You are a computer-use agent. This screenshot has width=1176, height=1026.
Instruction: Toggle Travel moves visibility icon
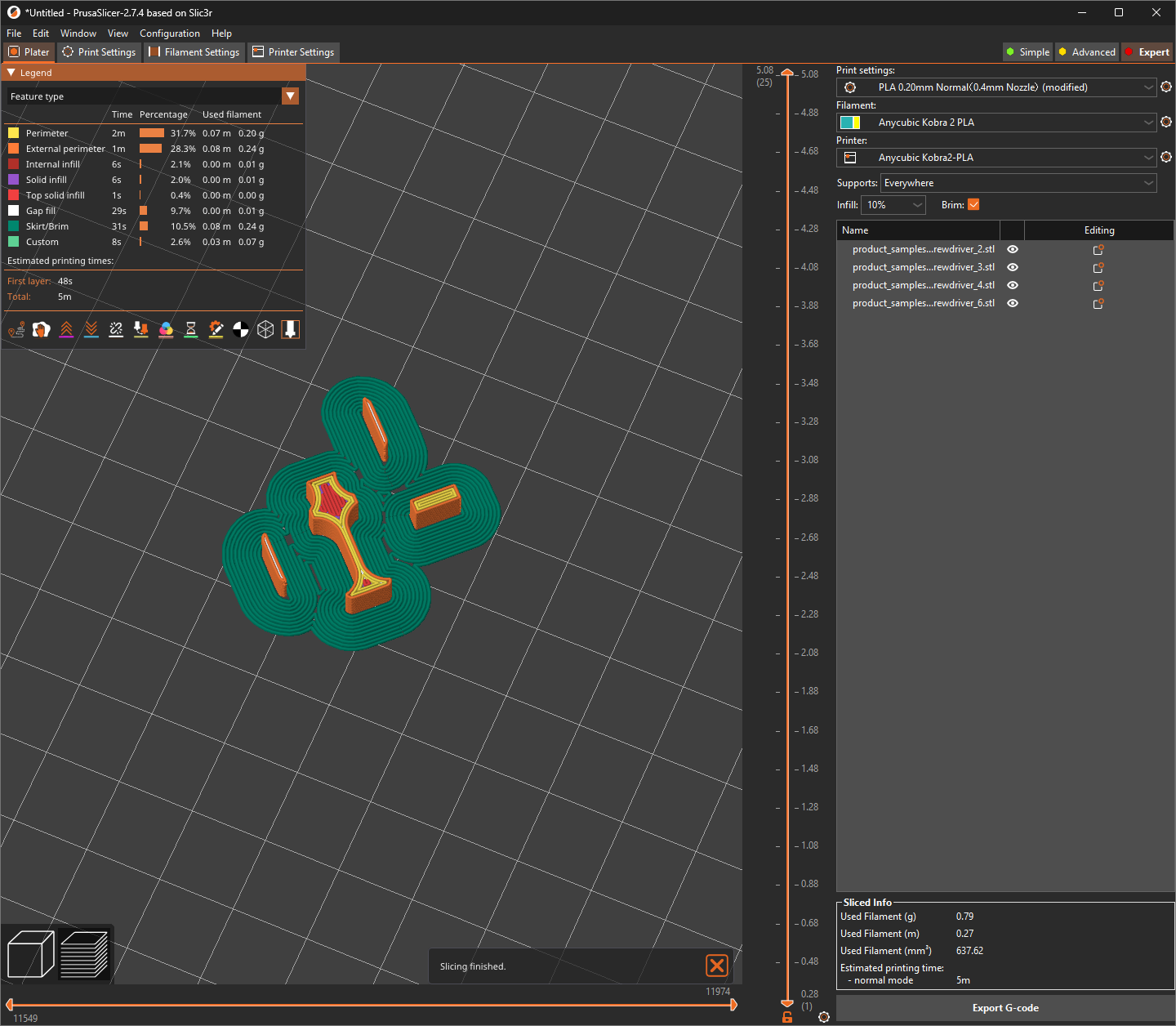(16, 329)
